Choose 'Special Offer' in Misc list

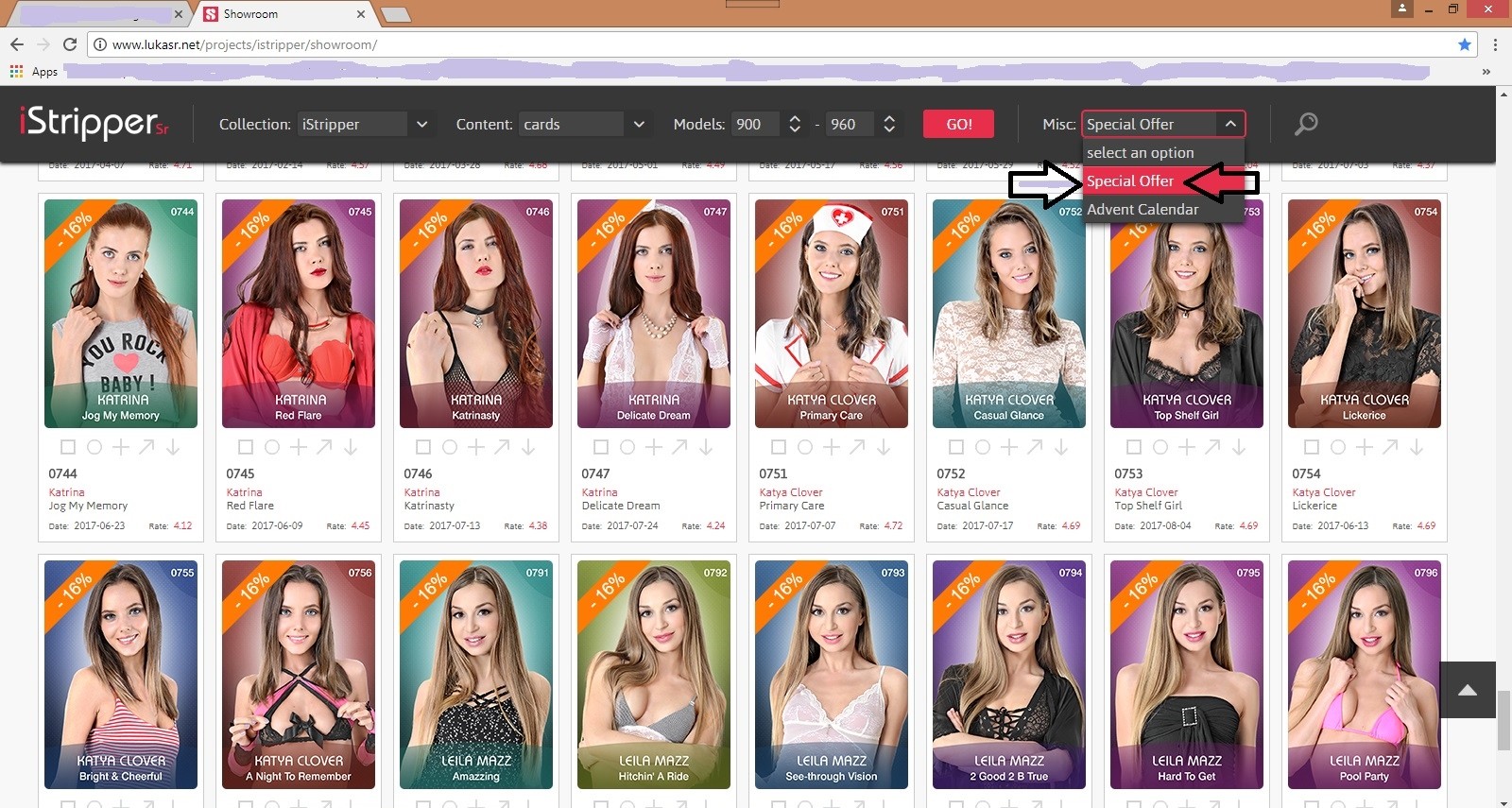1163,181
